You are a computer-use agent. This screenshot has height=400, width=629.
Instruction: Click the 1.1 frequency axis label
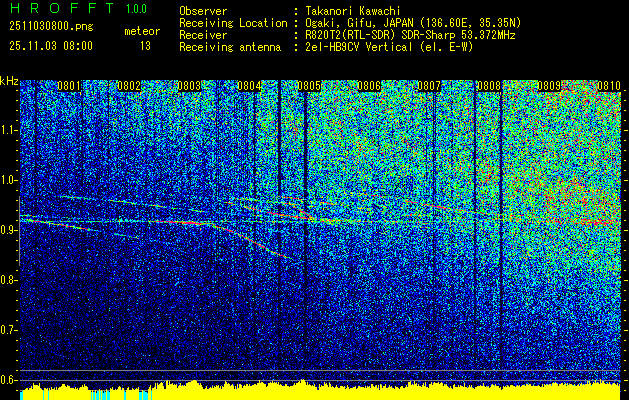pyautogui.click(x=8, y=130)
